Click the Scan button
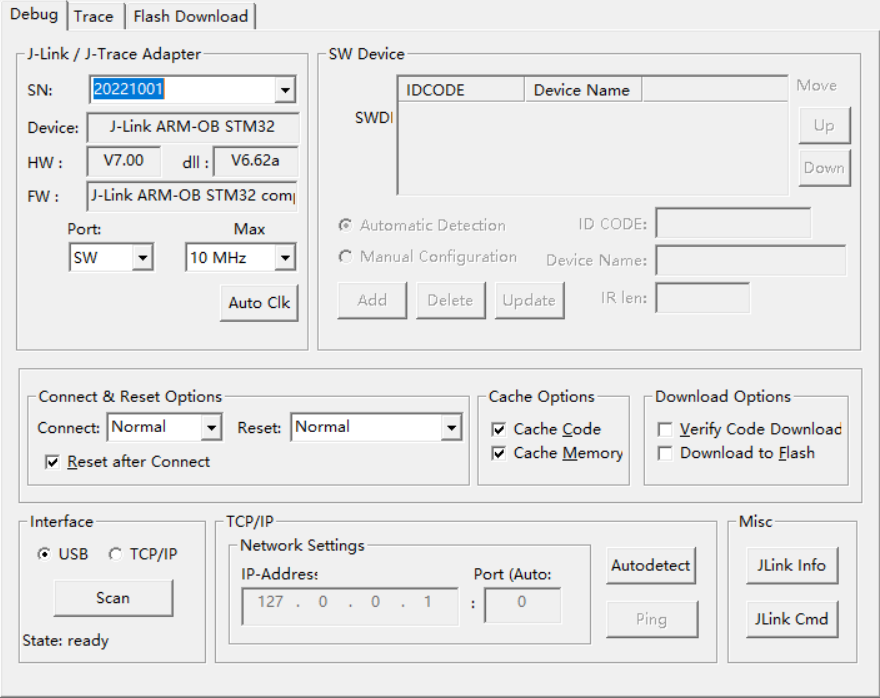 click(x=113, y=598)
